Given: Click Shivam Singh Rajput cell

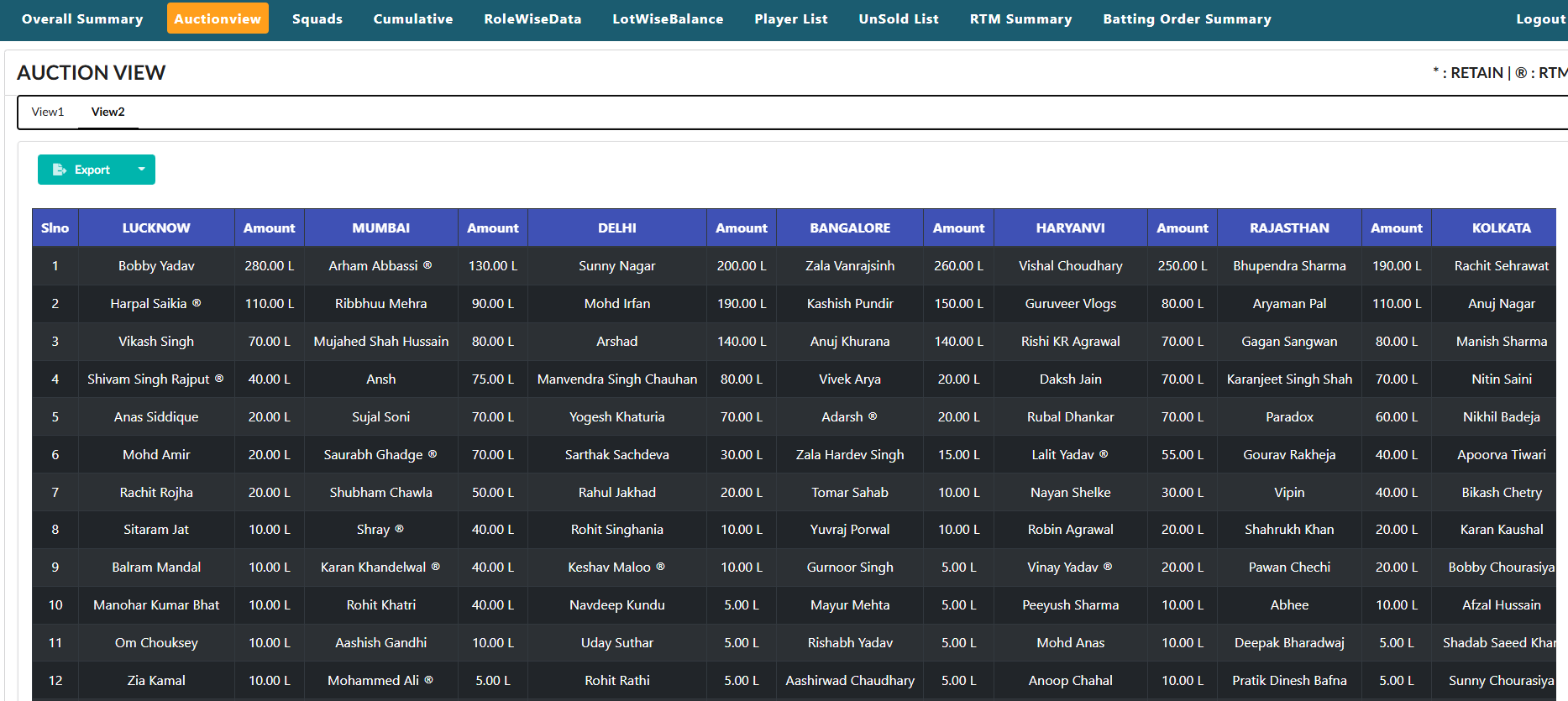Looking at the screenshot, I should (x=156, y=379).
